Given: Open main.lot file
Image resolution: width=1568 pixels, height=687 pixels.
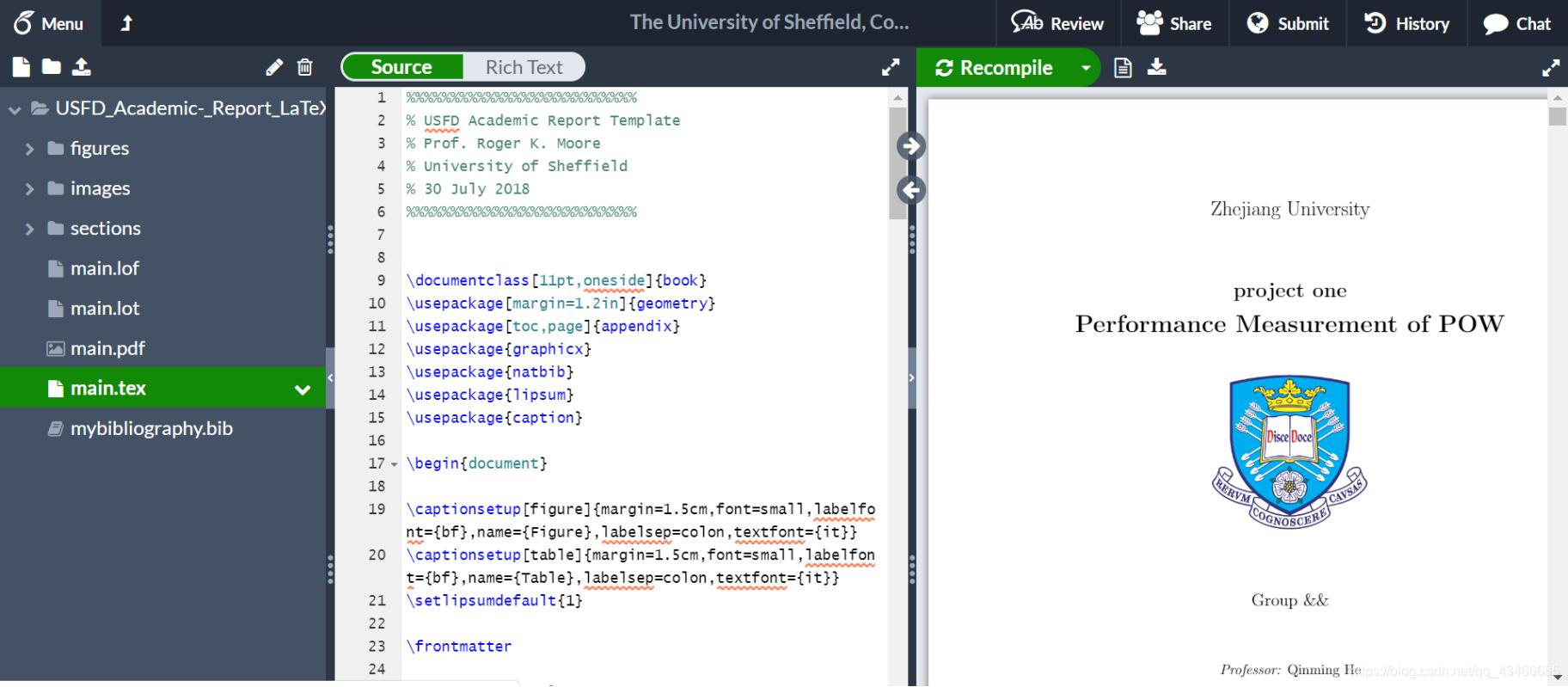Looking at the screenshot, I should point(105,308).
